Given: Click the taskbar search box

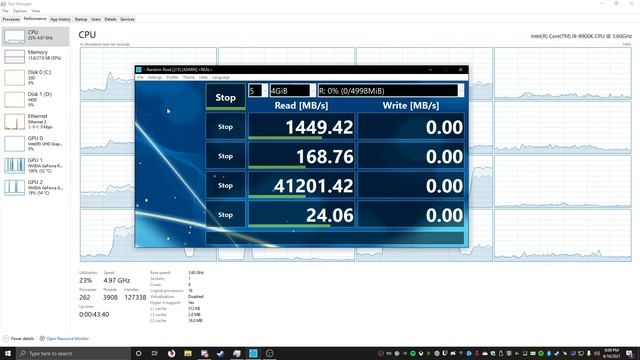Looking at the screenshot, I should click(73, 353).
